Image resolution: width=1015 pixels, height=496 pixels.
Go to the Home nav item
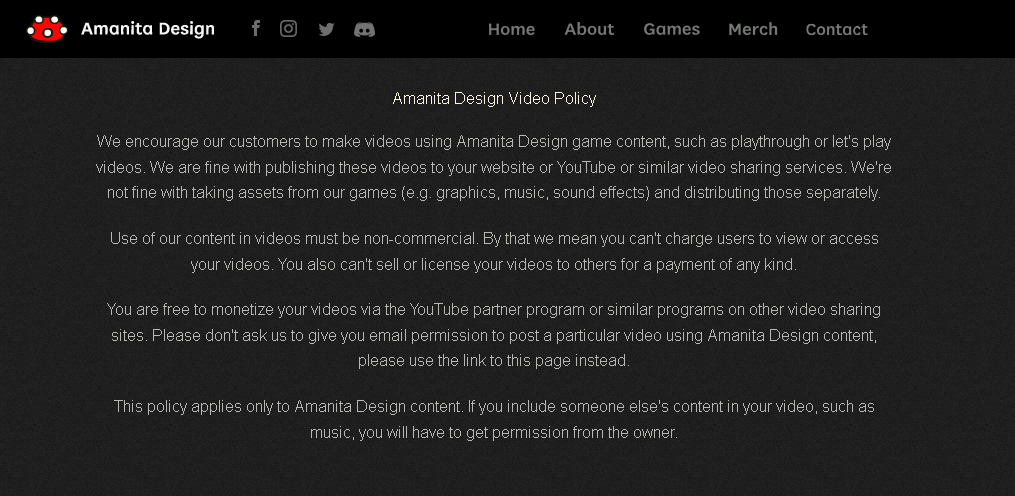pyautogui.click(x=511, y=29)
